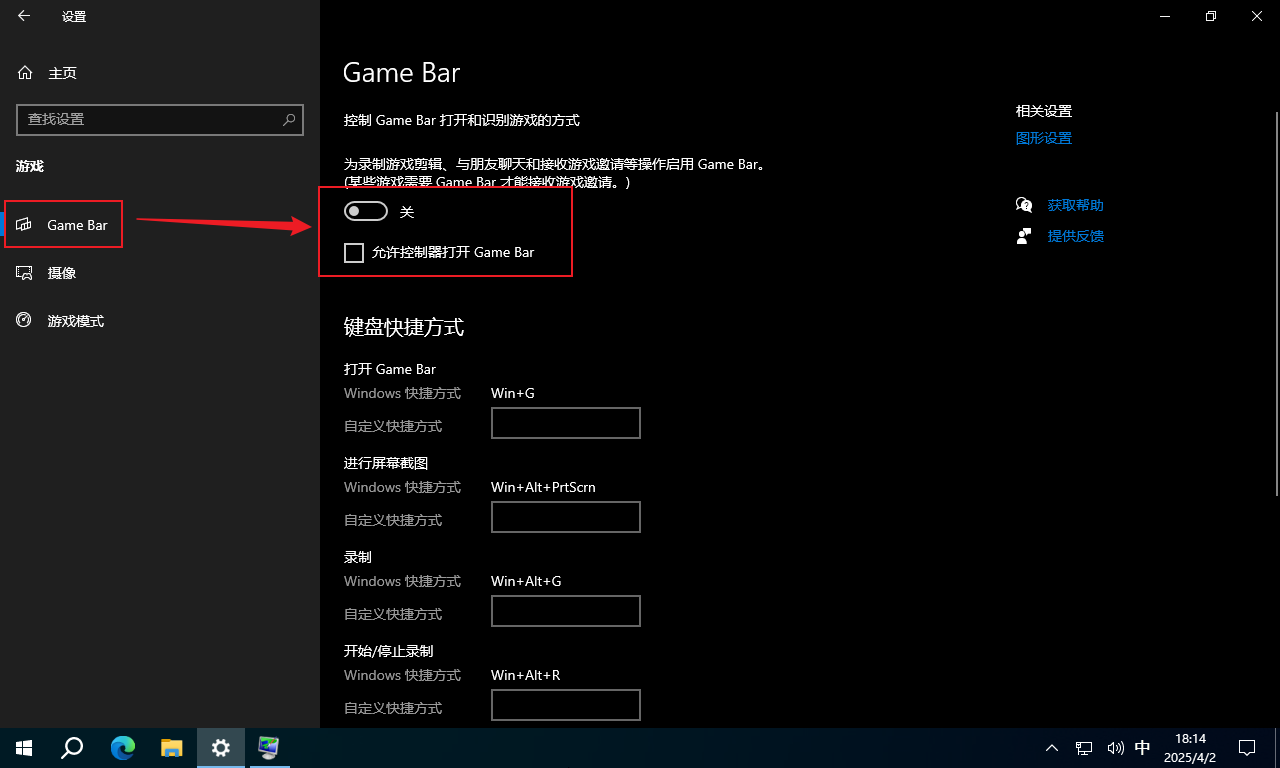Open the 摄像 sidebar item

tap(160, 273)
